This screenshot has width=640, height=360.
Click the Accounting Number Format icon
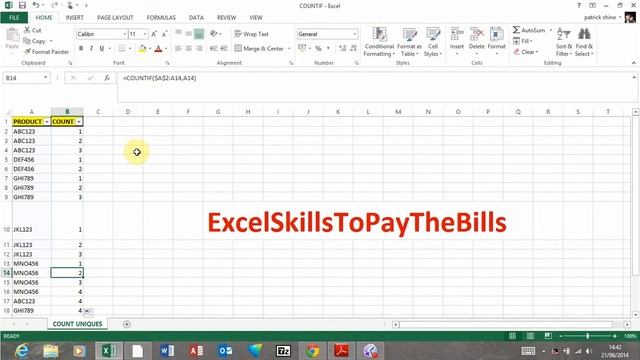coord(302,49)
